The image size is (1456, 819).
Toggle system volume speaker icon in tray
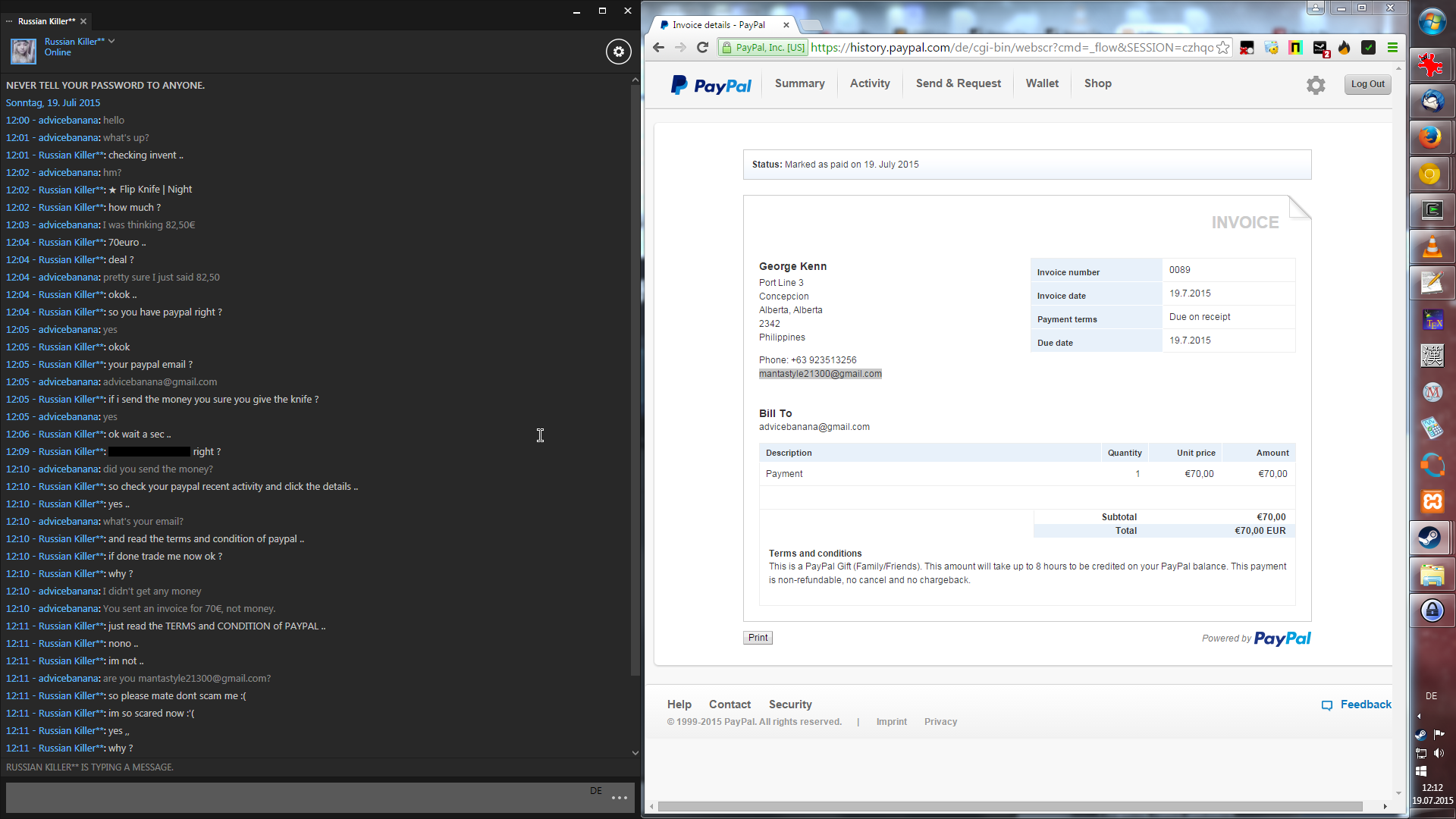coord(1439,753)
